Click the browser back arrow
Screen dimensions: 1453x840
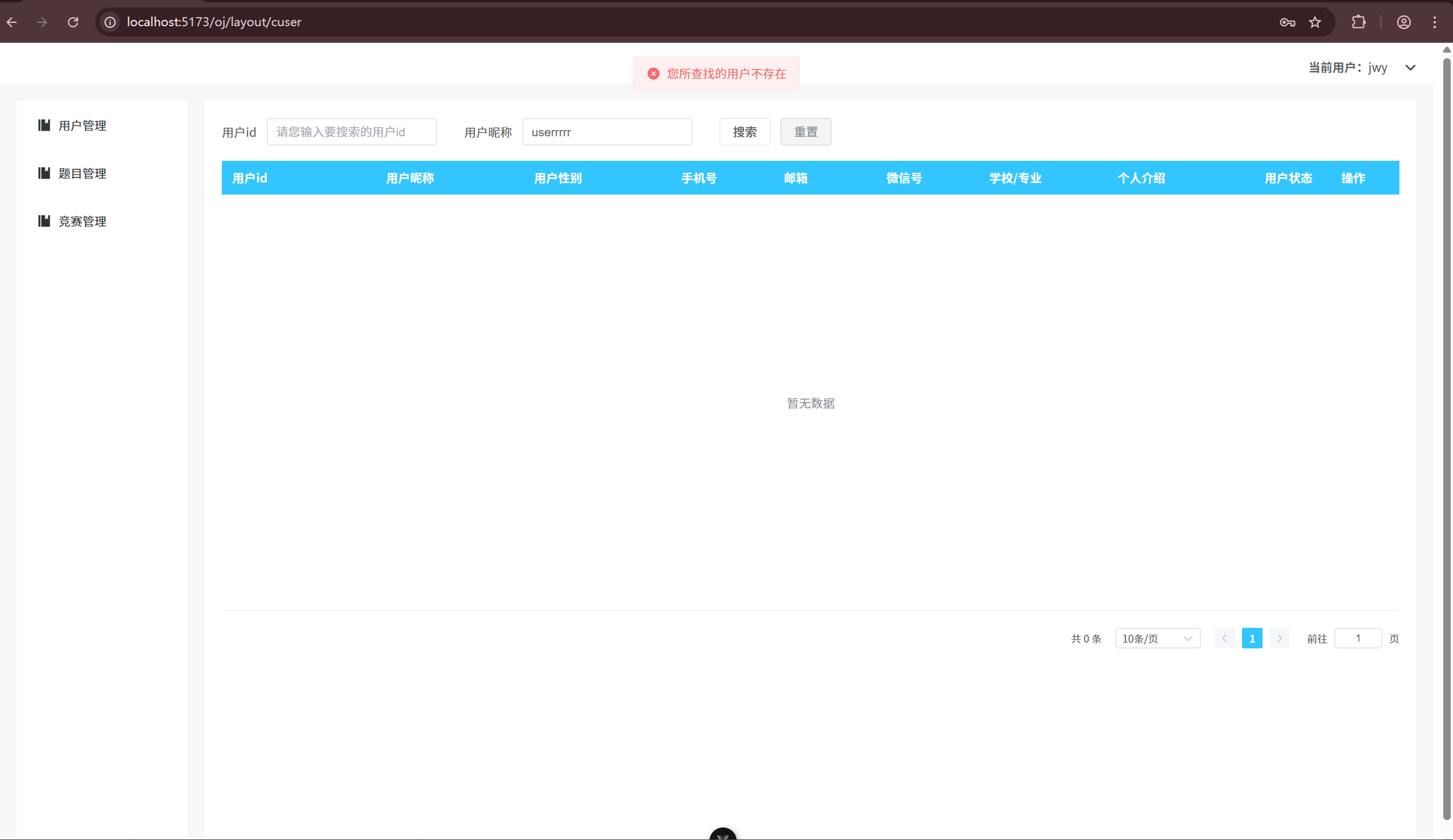tap(12, 22)
